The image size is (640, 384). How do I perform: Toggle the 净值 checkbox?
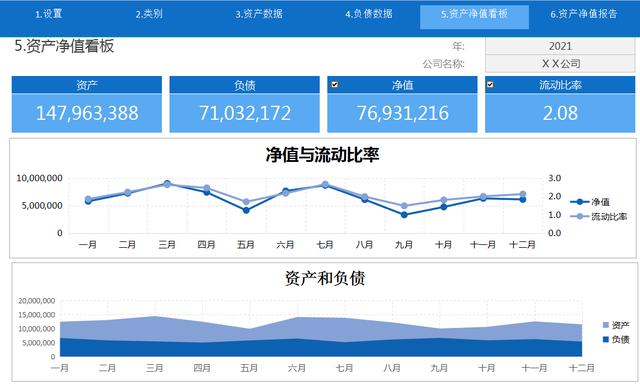[x=335, y=84]
